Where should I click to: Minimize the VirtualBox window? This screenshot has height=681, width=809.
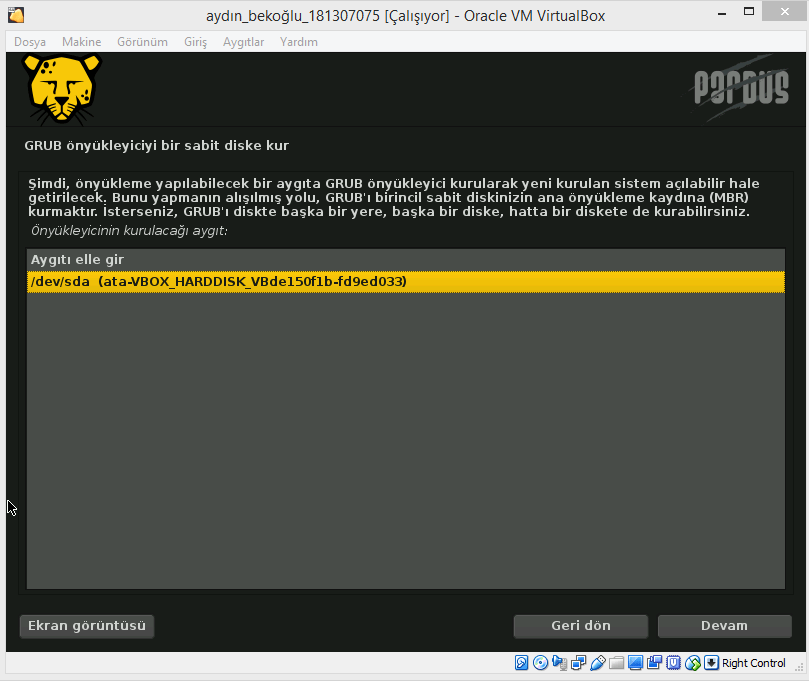tap(722, 13)
